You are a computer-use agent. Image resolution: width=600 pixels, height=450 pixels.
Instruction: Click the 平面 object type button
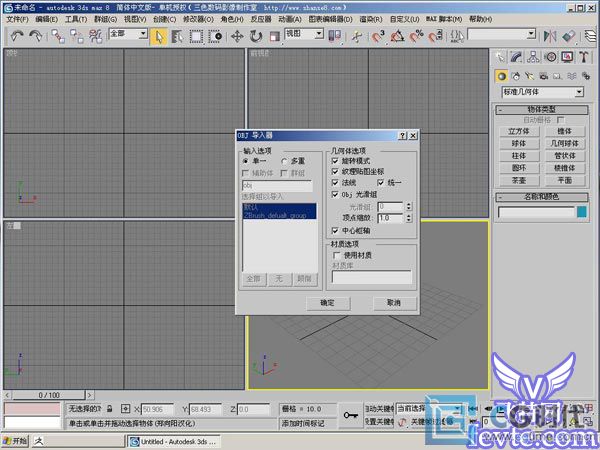(565, 180)
